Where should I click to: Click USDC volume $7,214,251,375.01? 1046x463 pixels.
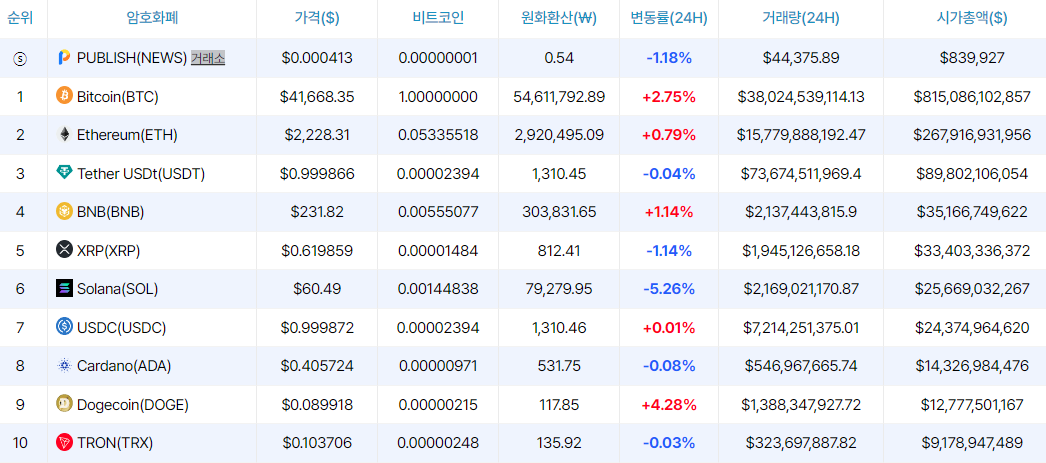pyautogui.click(x=801, y=327)
